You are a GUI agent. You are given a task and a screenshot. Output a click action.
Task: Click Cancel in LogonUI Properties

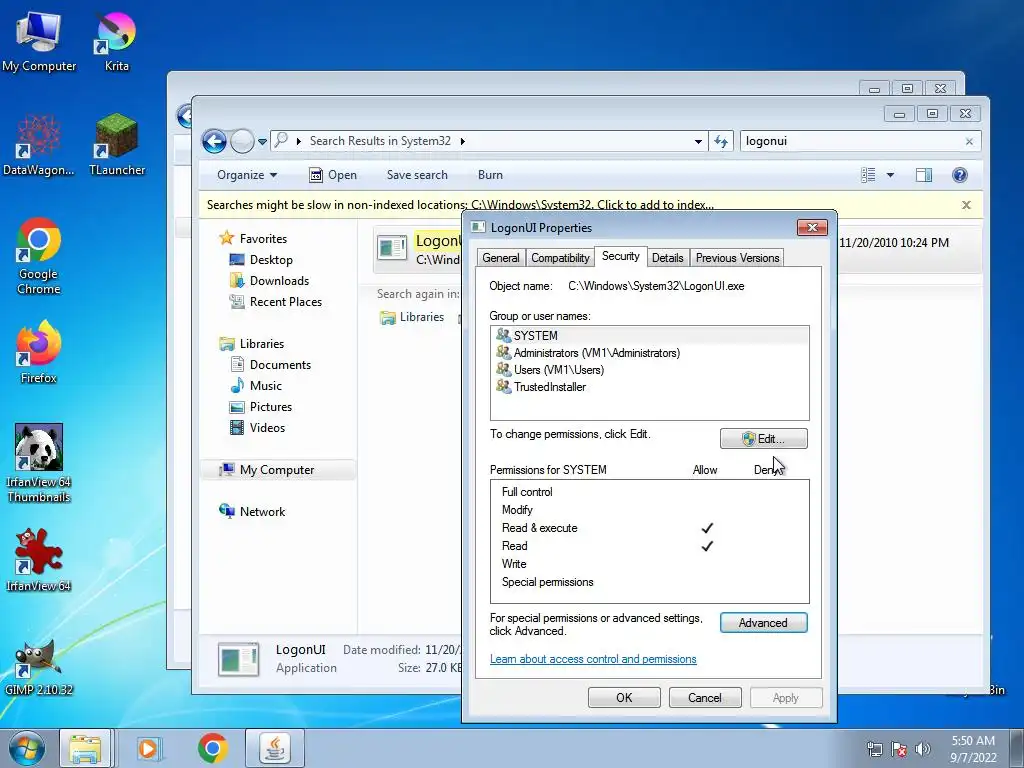(x=705, y=697)
